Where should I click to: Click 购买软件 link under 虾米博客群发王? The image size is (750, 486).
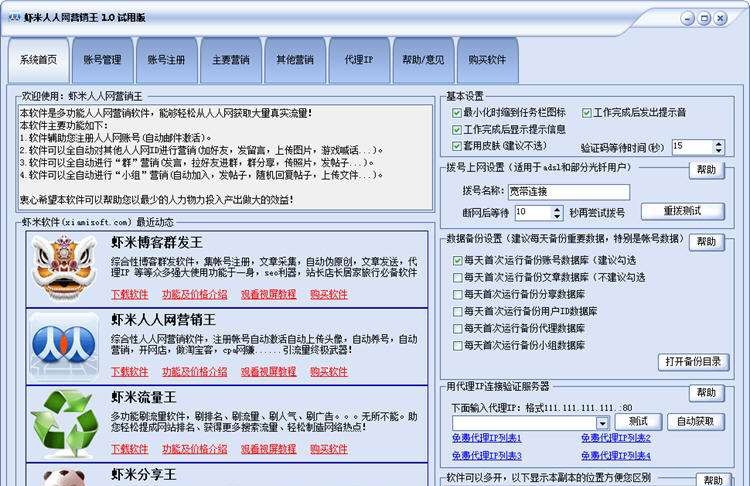[x=329, y=295]
